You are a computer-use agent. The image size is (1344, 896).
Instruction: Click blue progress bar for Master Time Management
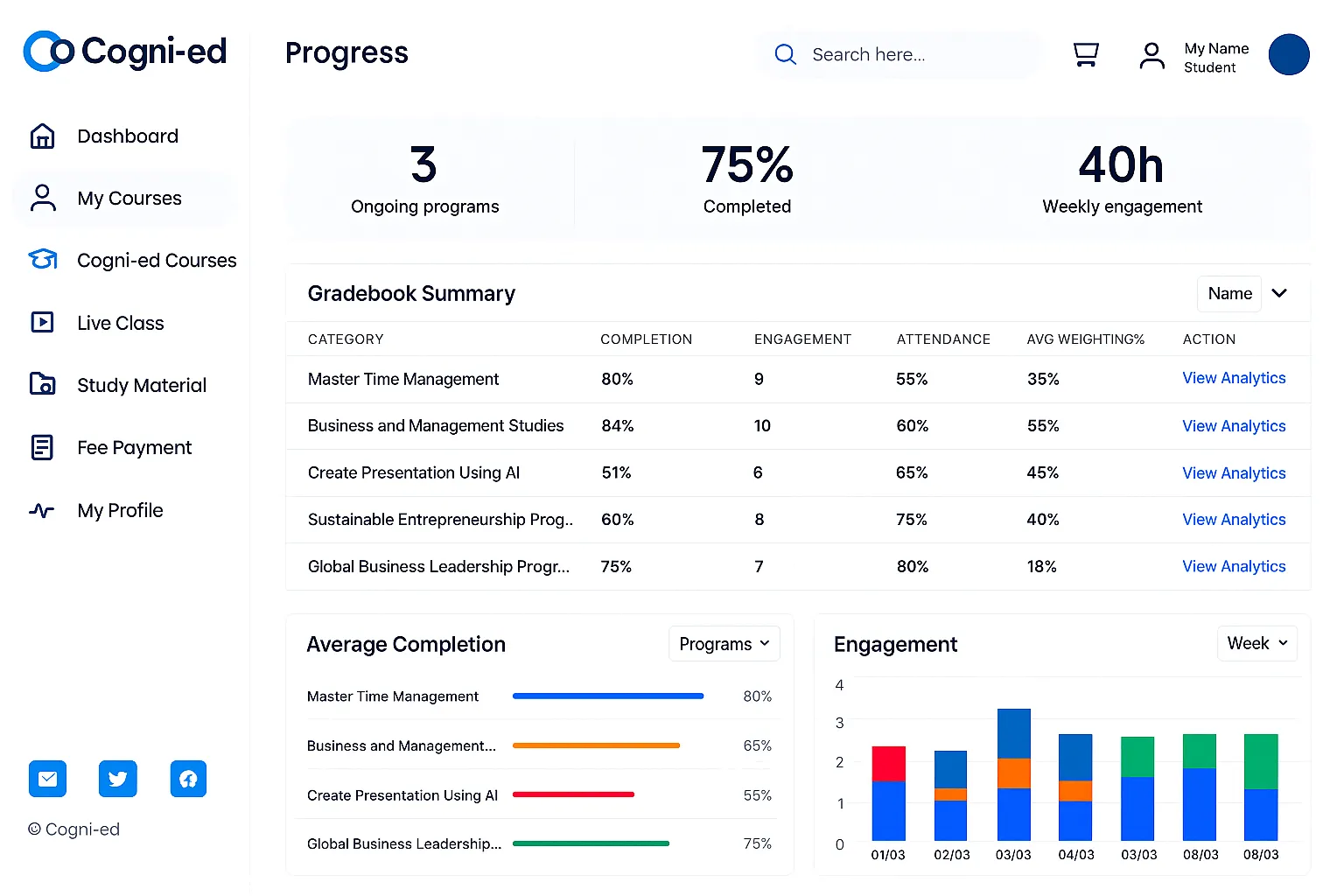click(x=608, y=696)
